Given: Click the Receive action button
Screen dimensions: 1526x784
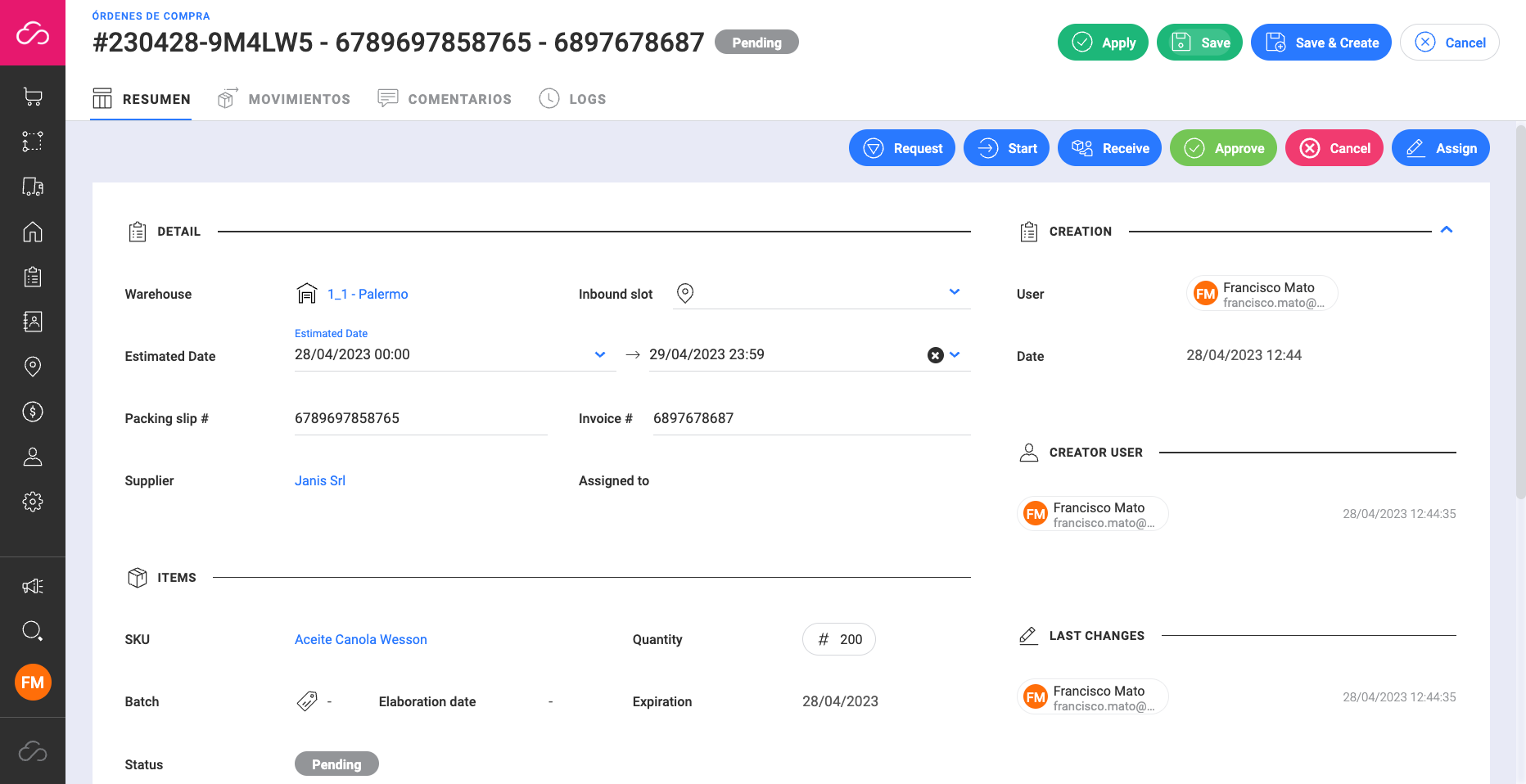Looking at the screenshot, I should click(x=1109, y=148).
